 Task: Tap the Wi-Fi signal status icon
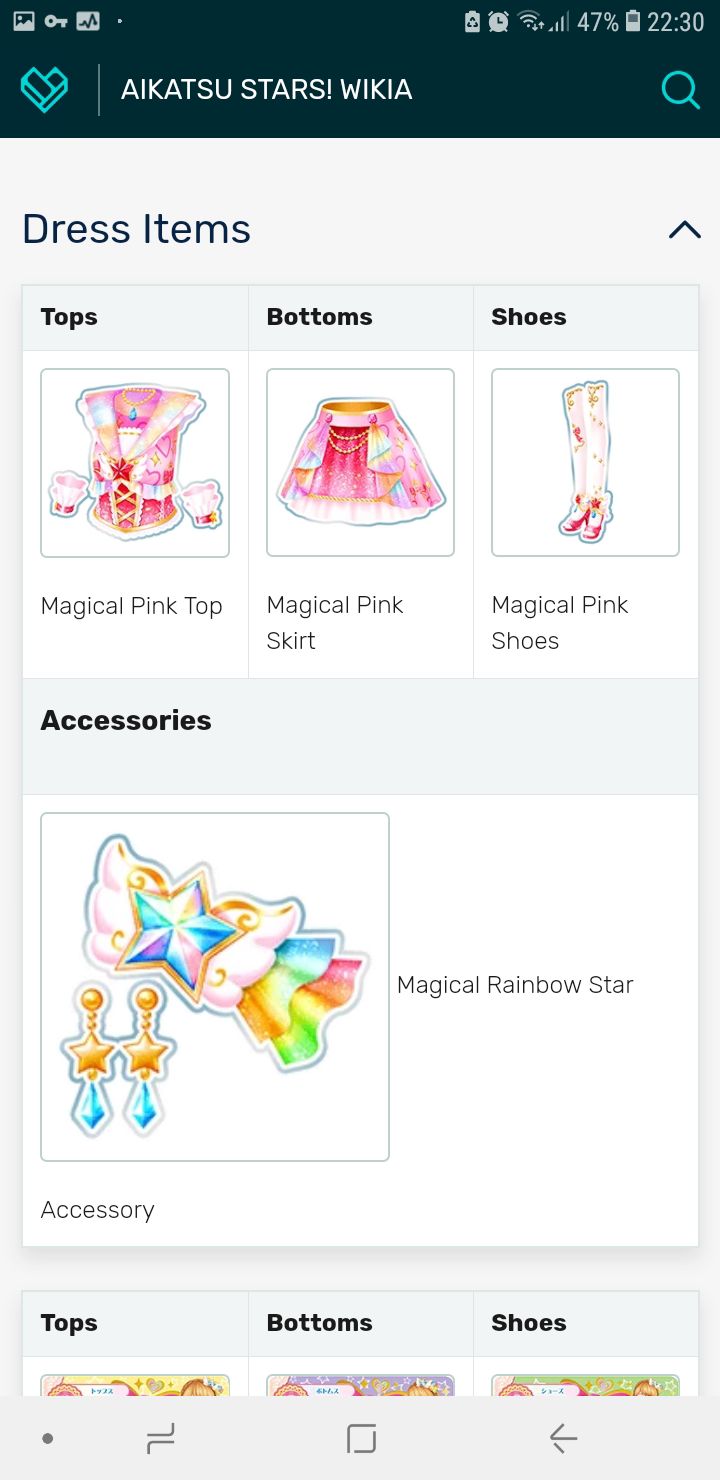[x=531, y=21]
